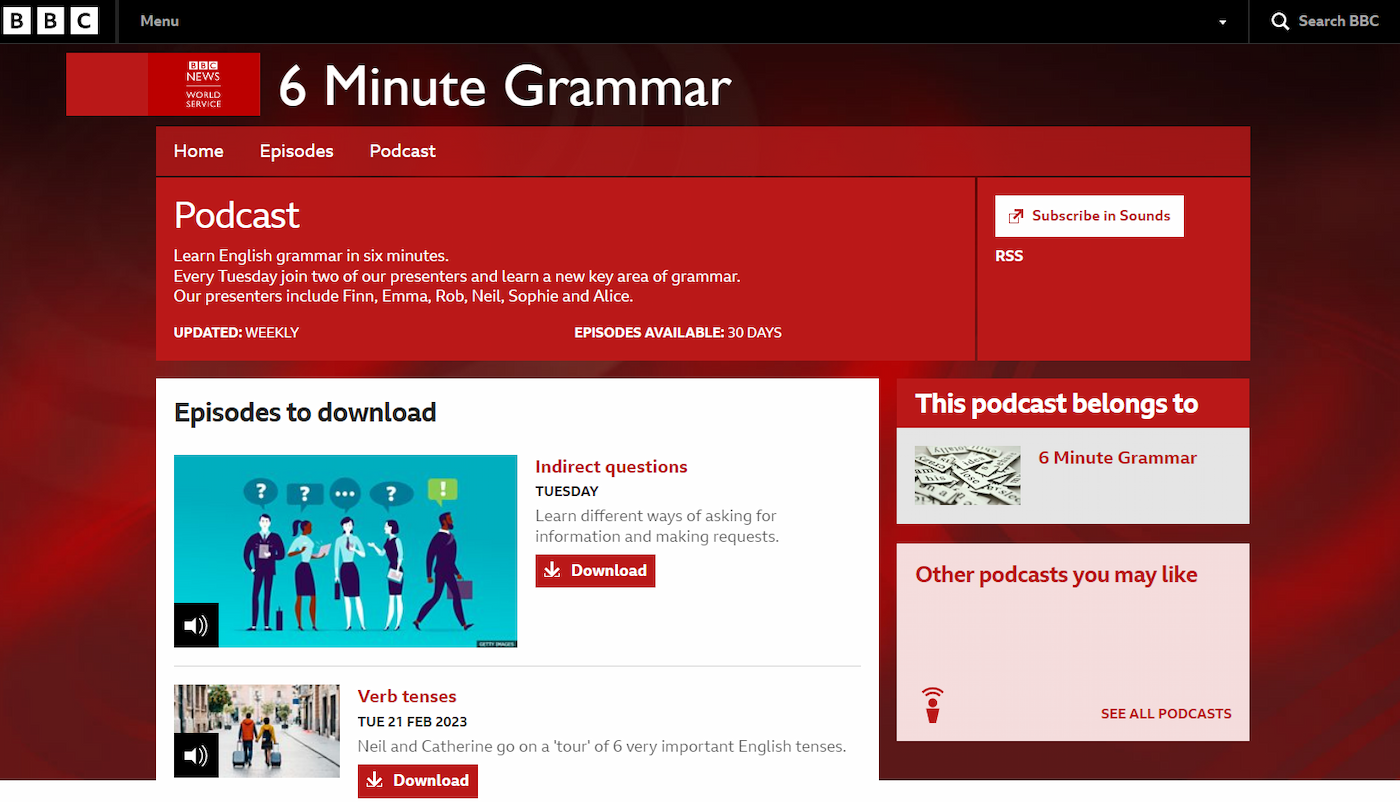Download the Indirect questions episode

tap(595, 571)
